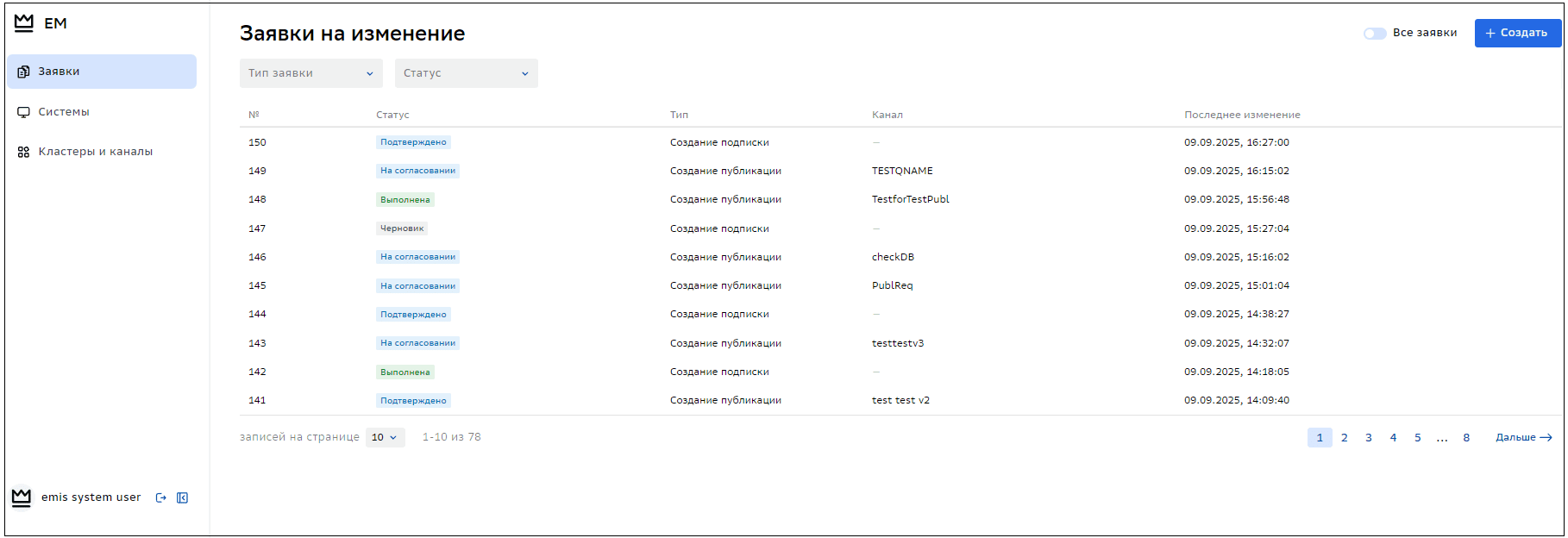
Task: Click the Заявки на изменение page title
Action: point(352,34)
